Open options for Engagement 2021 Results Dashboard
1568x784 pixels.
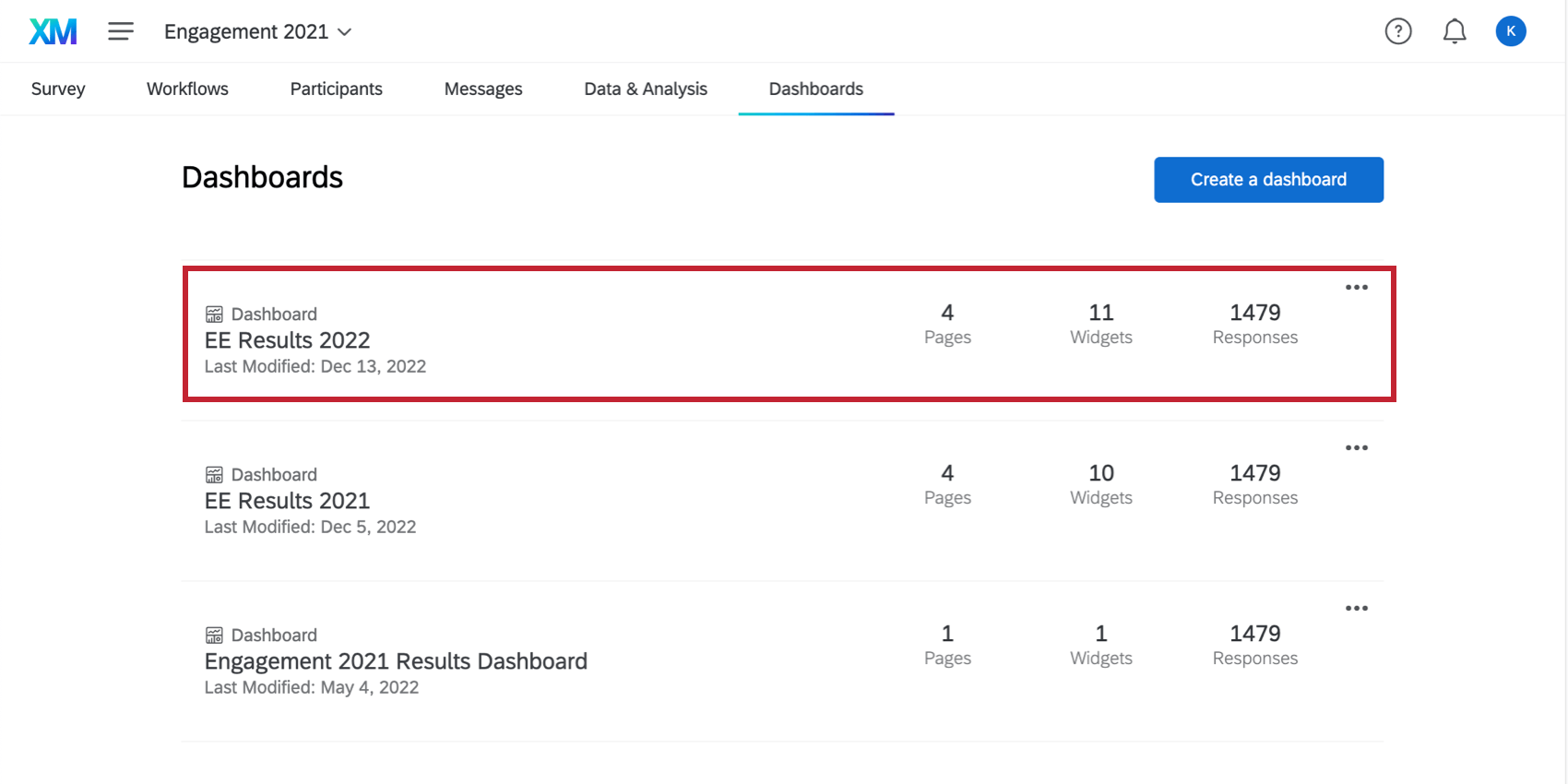1356,609
